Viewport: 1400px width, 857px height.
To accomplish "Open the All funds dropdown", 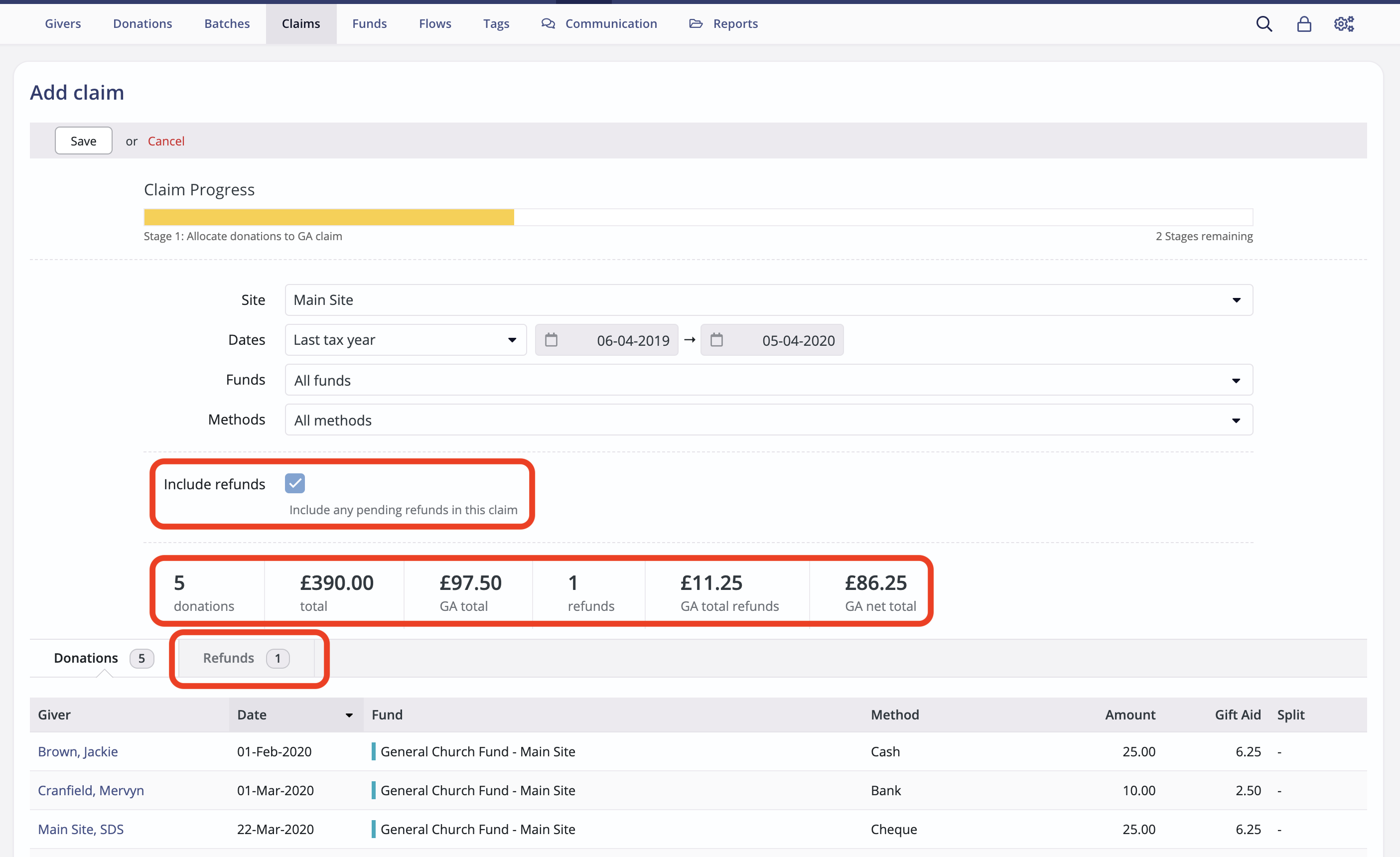I will coord(1237,380).
